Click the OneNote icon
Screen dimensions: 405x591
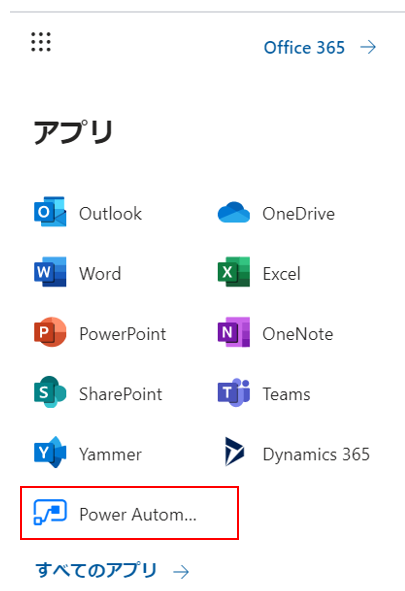[234, 332]
